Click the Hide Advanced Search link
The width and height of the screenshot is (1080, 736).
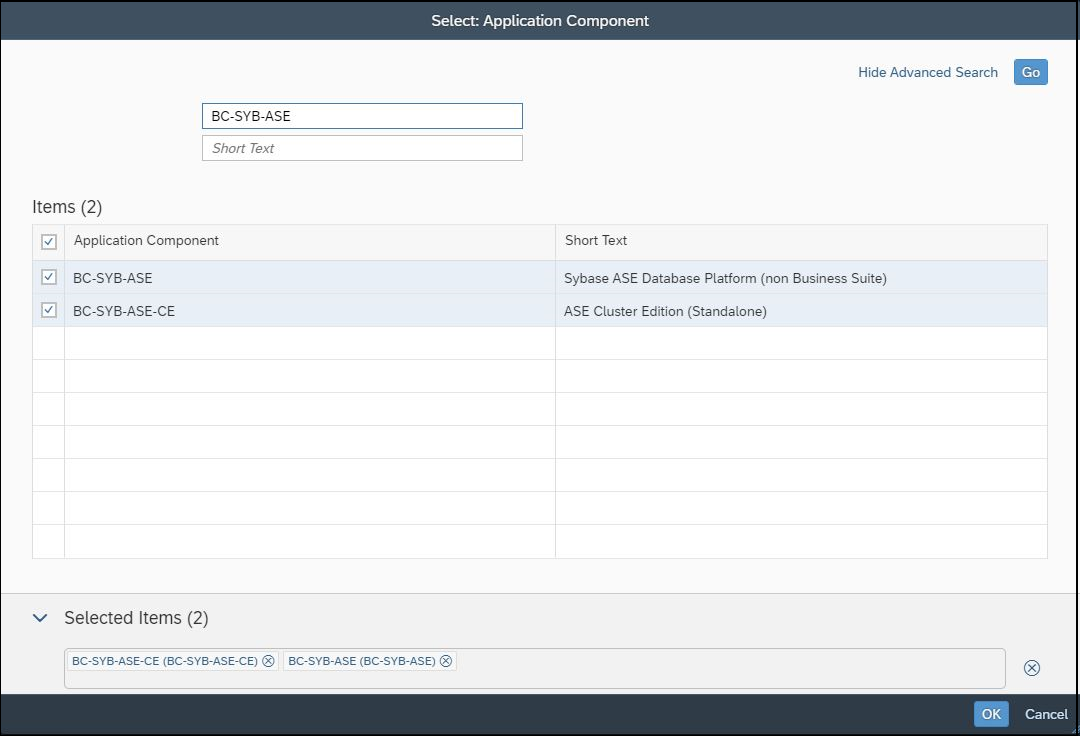point(927,72)
